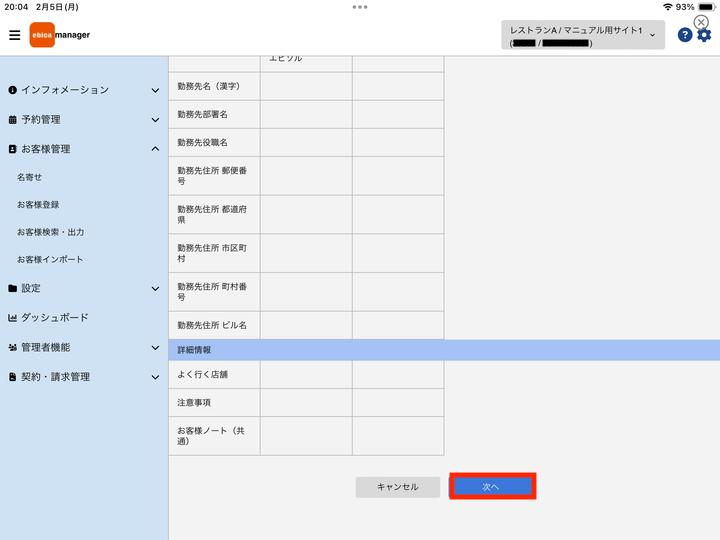Image resolution: width=720 pixels, height=540 pixels.
Task: Select the 勤務先住所 町村番号 row label
Action: (212, 292)
